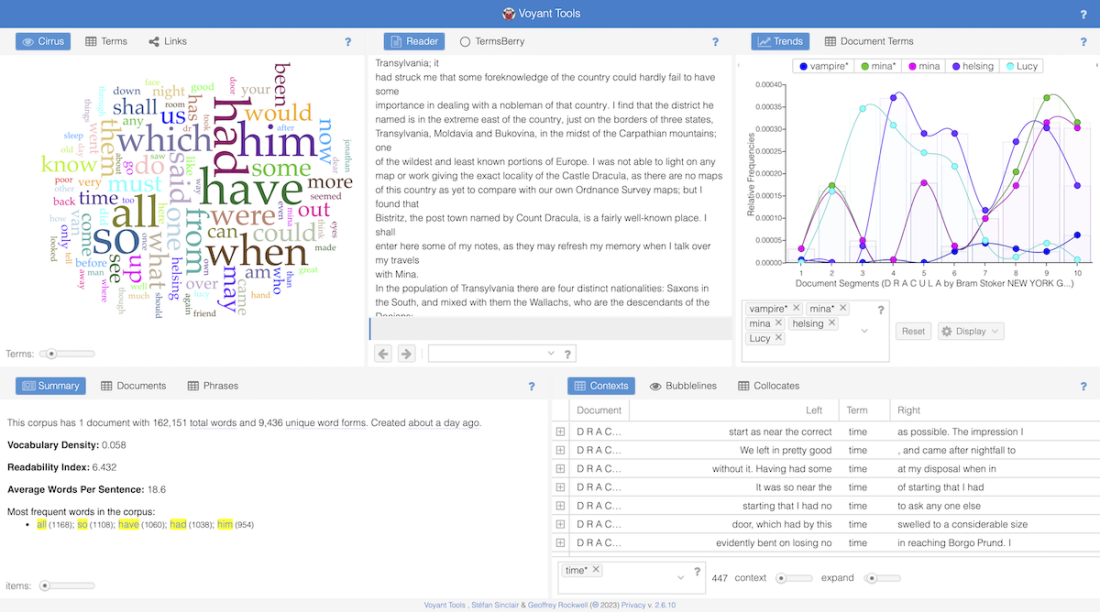Switch to the Bubblelines tab
Screen dimensions: 1100x612
(684, 386)
